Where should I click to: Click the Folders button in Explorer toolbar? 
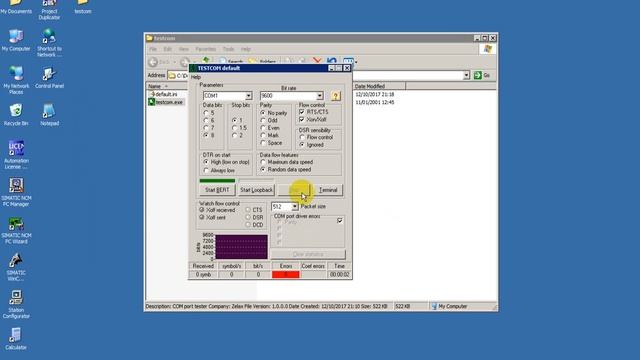tap(263, 62)
